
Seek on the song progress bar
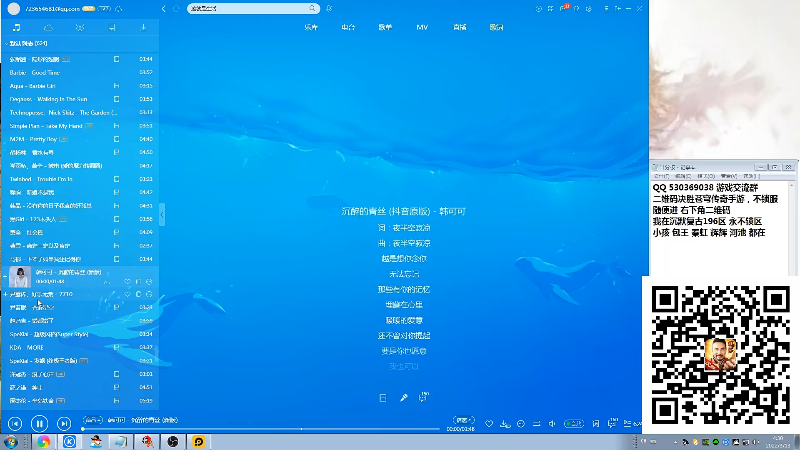click(261, 429)
